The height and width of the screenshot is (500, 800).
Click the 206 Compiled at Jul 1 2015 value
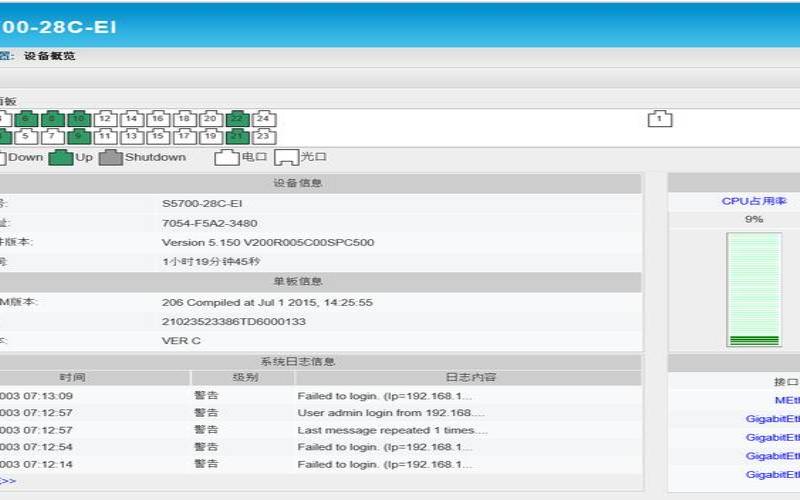tap(267, 303)
